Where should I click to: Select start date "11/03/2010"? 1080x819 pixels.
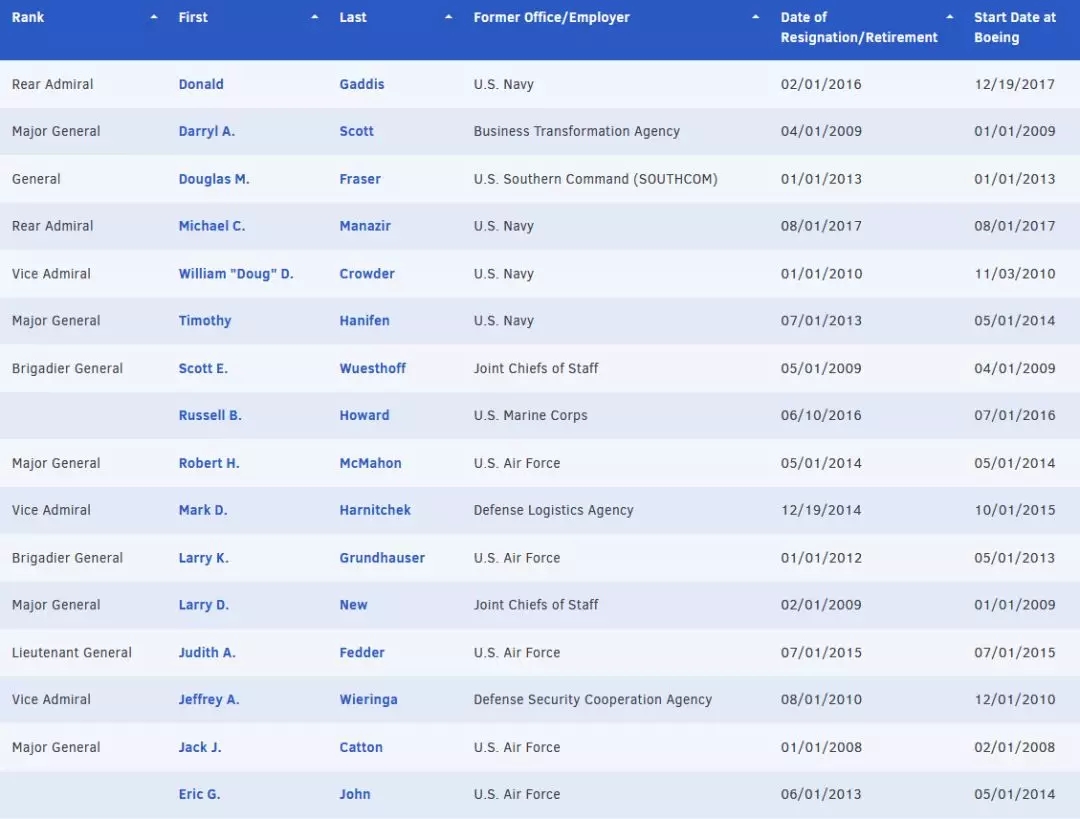1015,273
